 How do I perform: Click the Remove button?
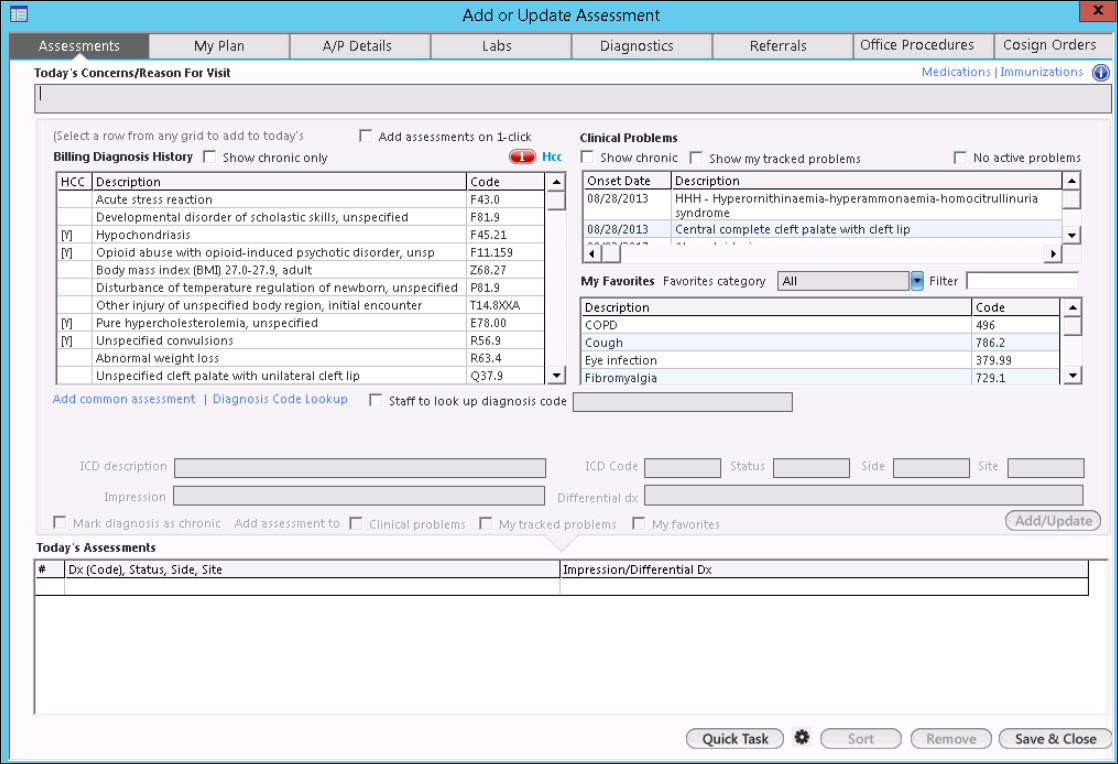coord(951,739)
